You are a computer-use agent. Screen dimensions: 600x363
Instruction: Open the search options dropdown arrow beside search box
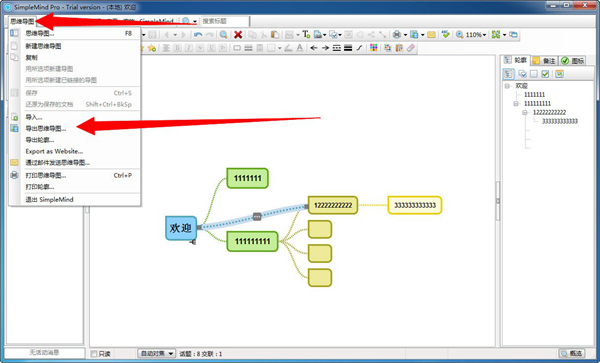194,21
